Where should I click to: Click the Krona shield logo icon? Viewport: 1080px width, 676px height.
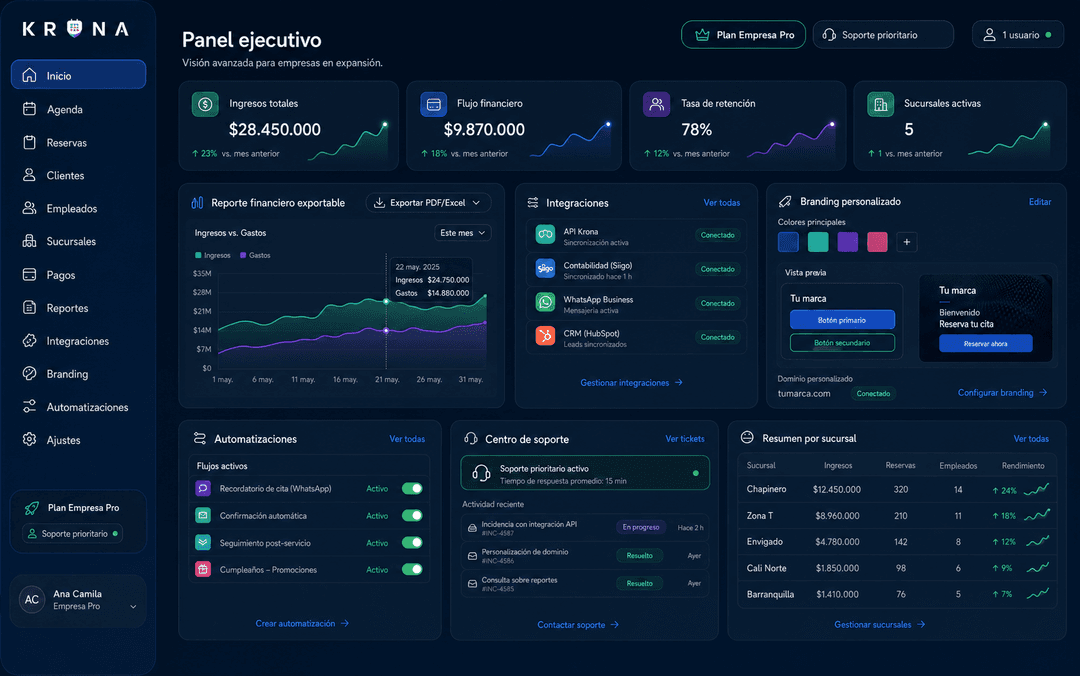(x=74, y=28)
